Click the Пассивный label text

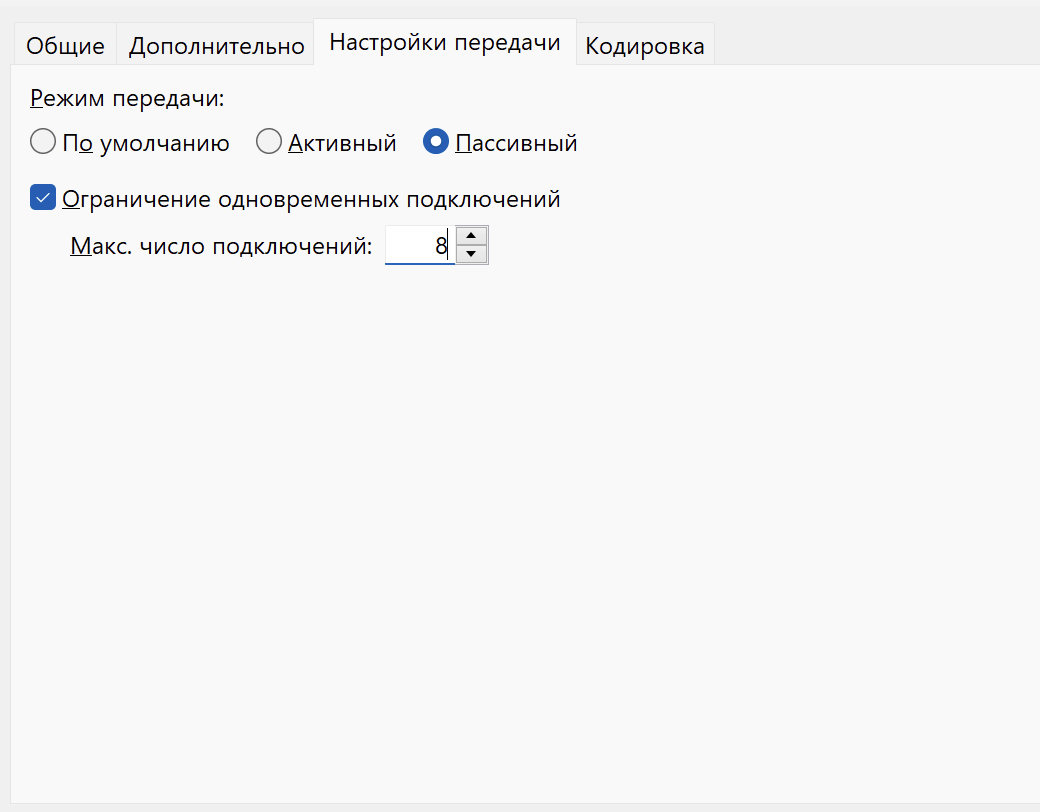click(x=516, y=143)
